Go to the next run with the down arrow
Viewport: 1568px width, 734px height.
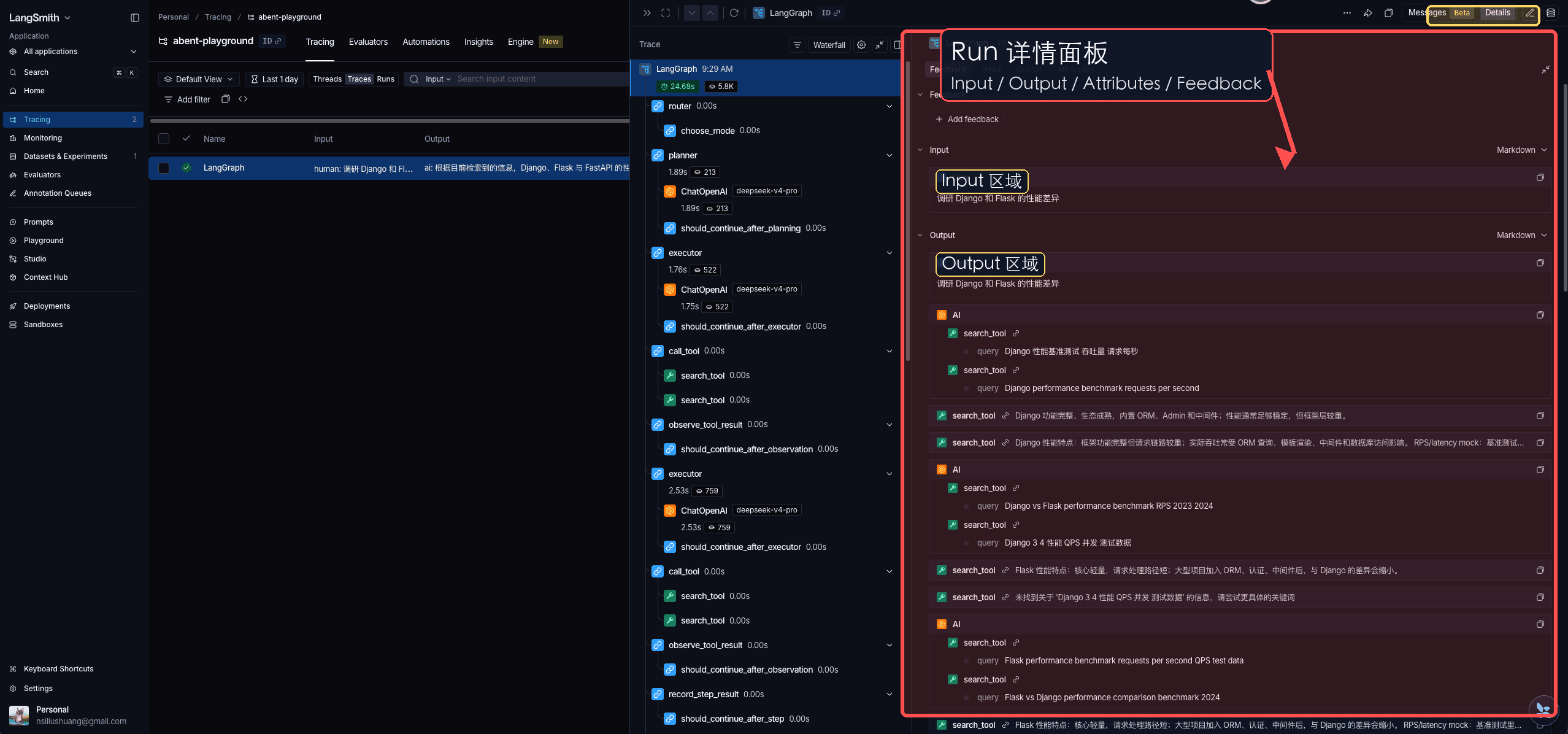point(692,13)
